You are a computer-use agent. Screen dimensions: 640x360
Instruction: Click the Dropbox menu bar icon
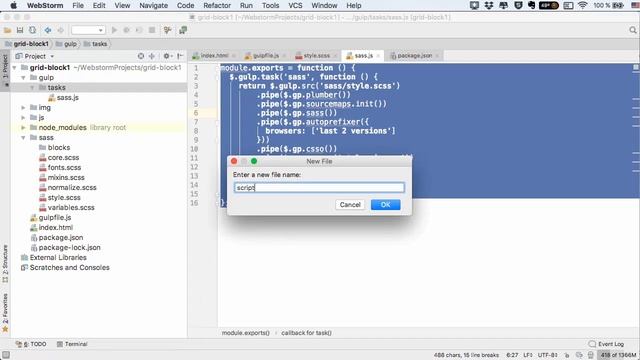click(x=489, y=5)
